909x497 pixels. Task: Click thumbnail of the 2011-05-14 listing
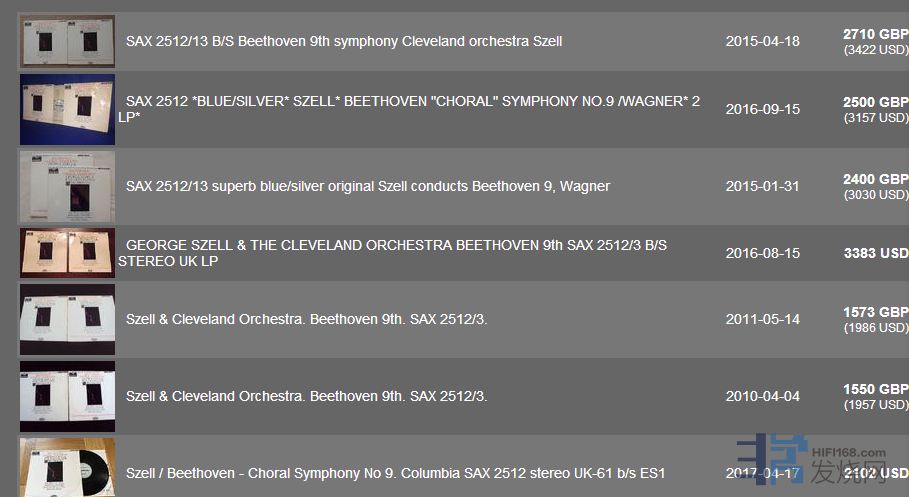pos(67,319)
